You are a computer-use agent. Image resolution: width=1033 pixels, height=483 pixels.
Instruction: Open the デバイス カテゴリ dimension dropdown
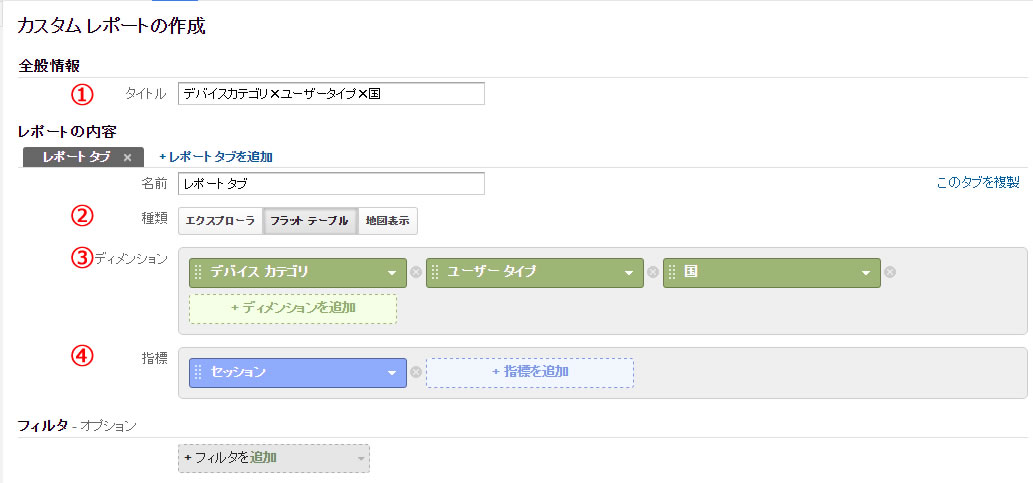pyautogui.click(x=392, y=273)
